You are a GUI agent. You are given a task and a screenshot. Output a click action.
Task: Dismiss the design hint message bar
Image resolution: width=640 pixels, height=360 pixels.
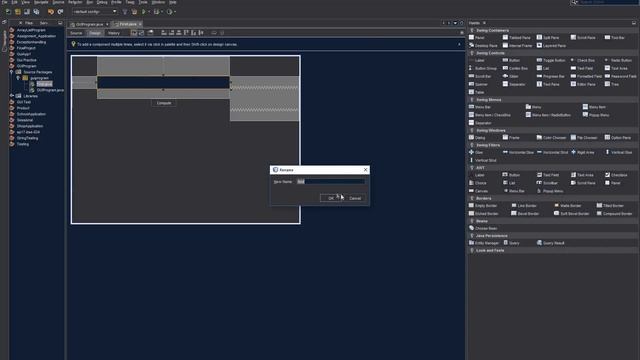pos(459,44)
